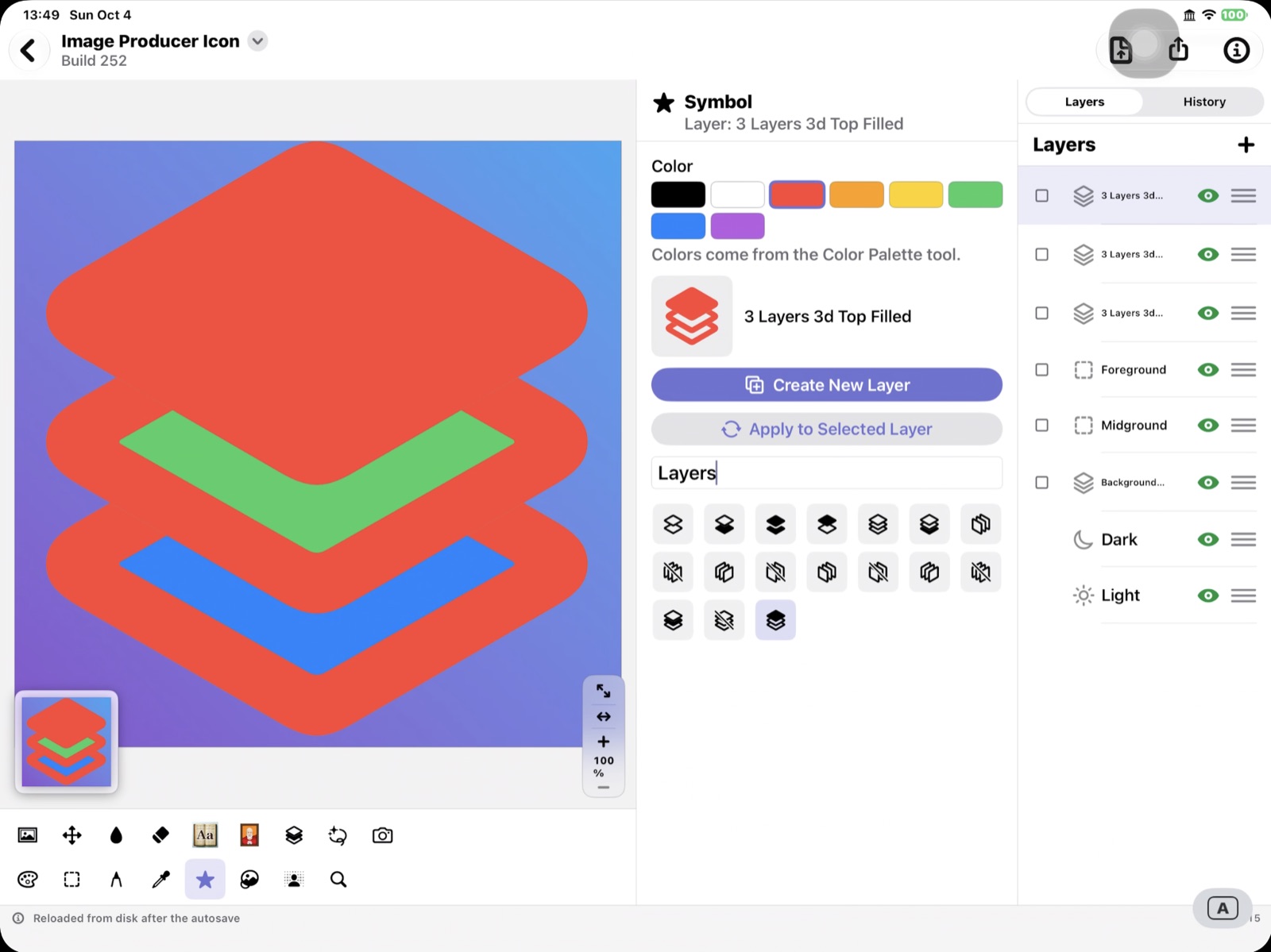Screen dimensions: 1271x952
Task: Click the icon preview thumbnail on canvas
Action: coord(67,742)
